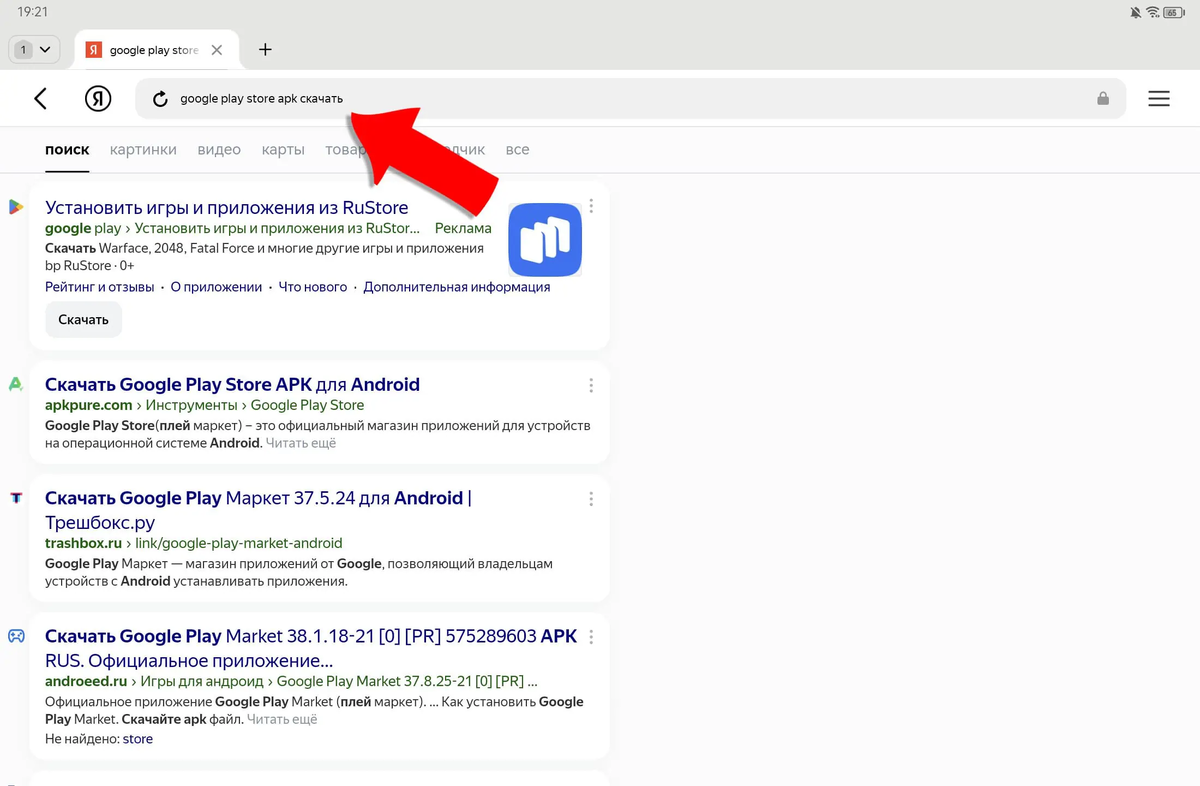Switch to the видео tab

click(219, 150)
